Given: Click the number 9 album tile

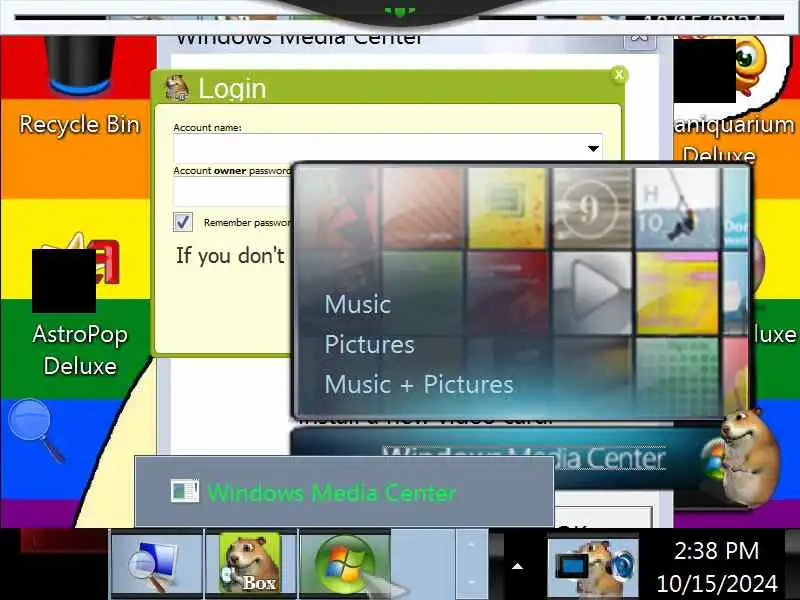Looking at the screenshot, I should [x=592, y=208].
